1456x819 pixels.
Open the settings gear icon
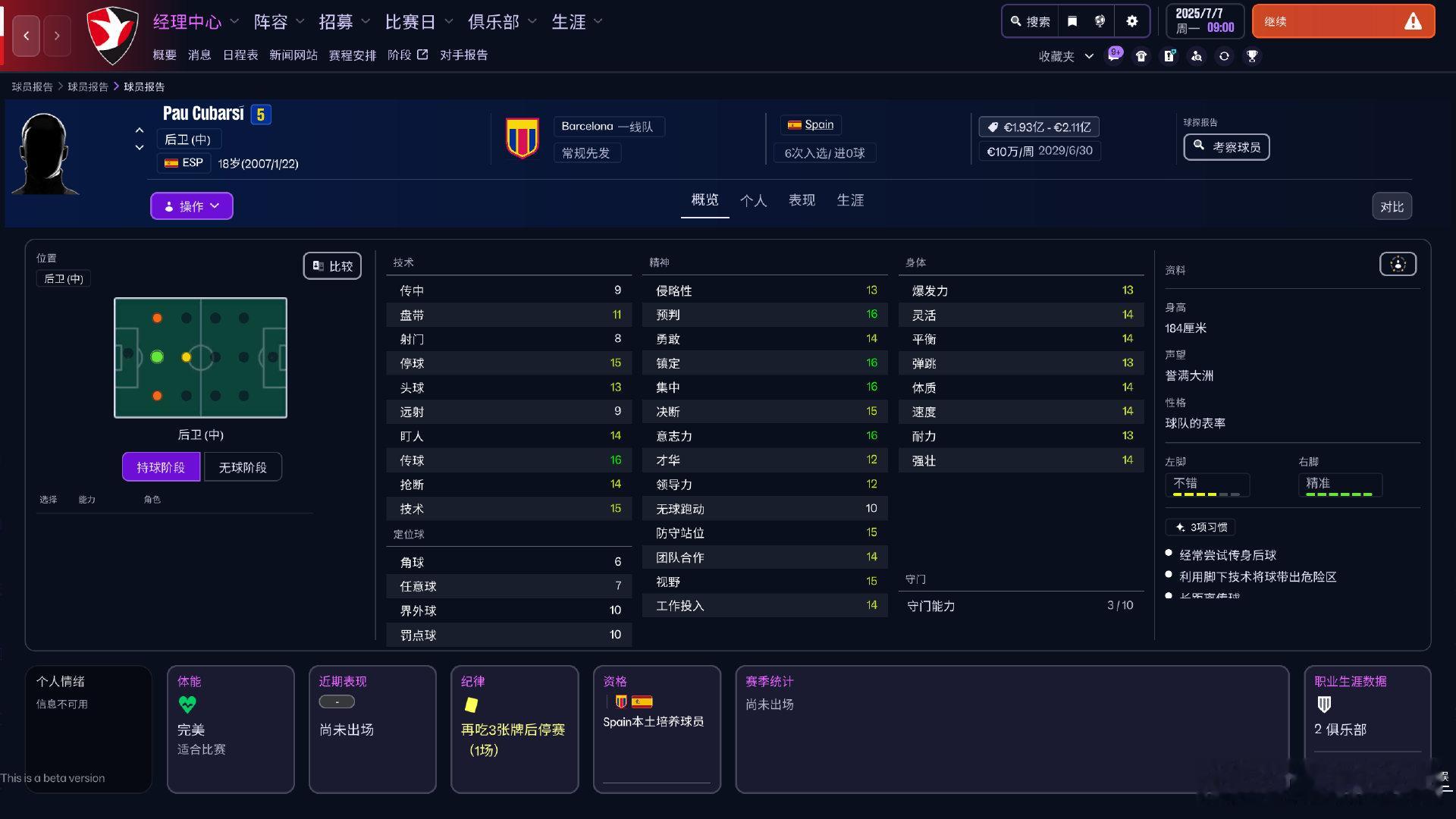click(1131, 21)
